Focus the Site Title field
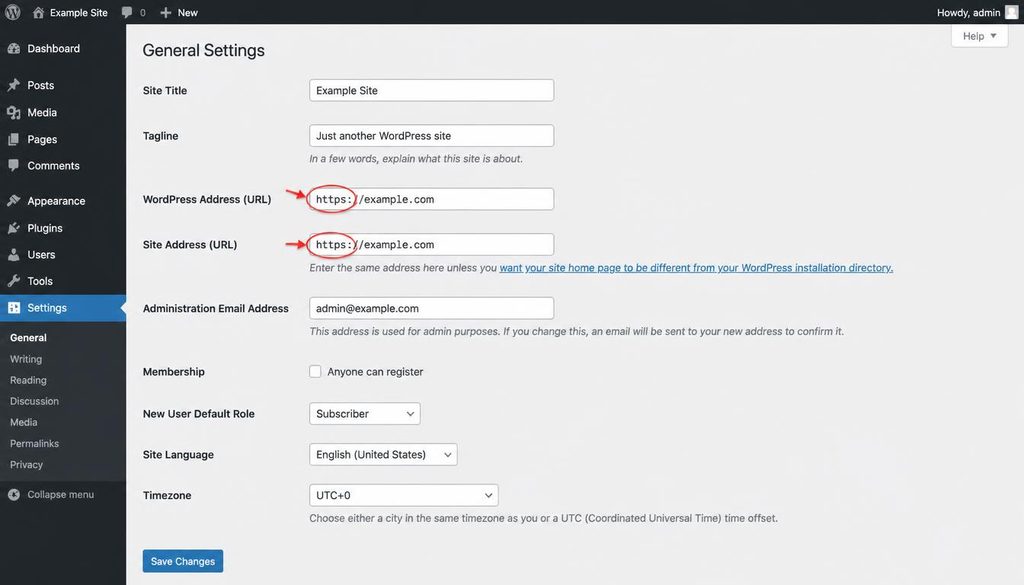 click(x=432, y=90)
